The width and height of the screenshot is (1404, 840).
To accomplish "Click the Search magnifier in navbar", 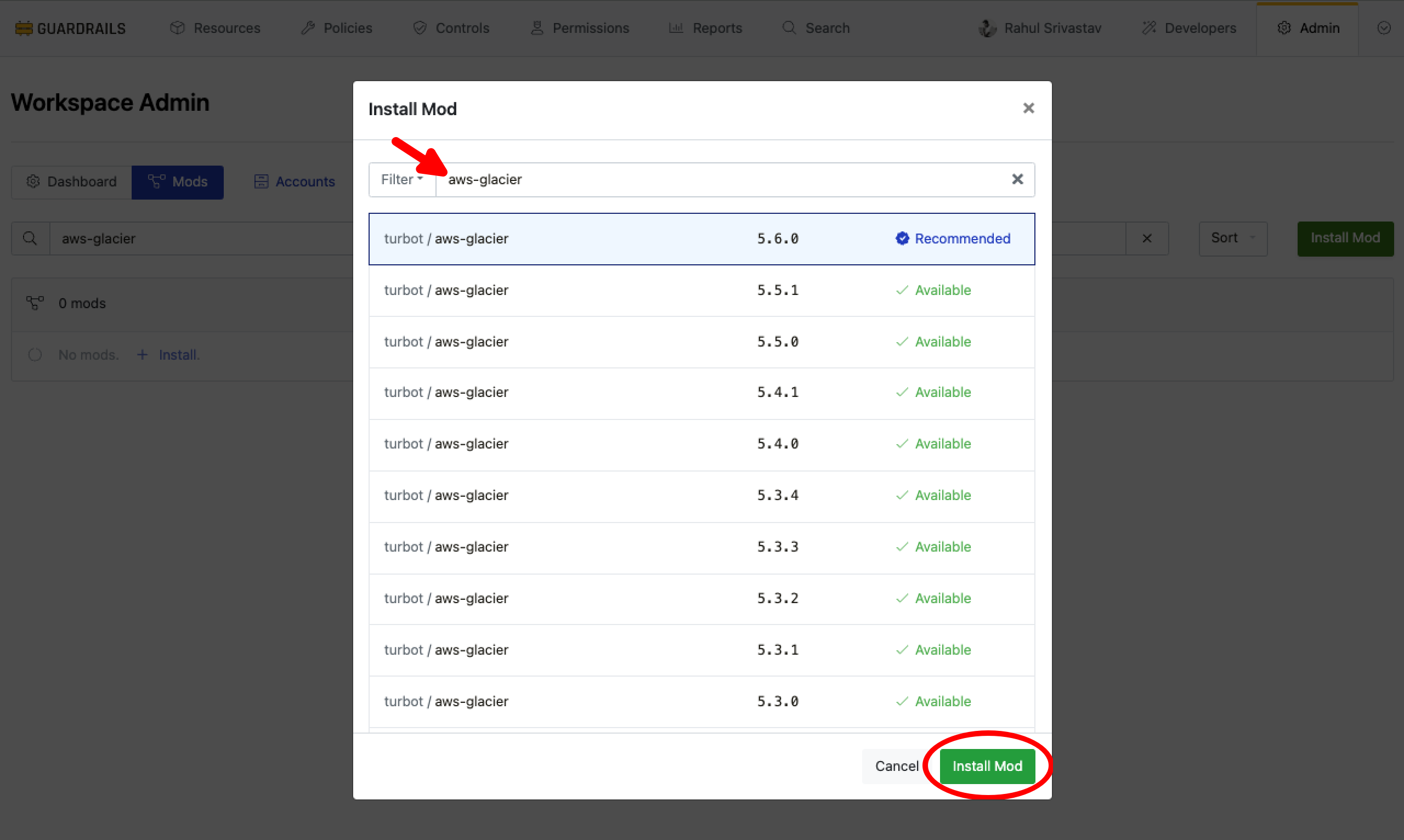I will (x=789, y=28).
